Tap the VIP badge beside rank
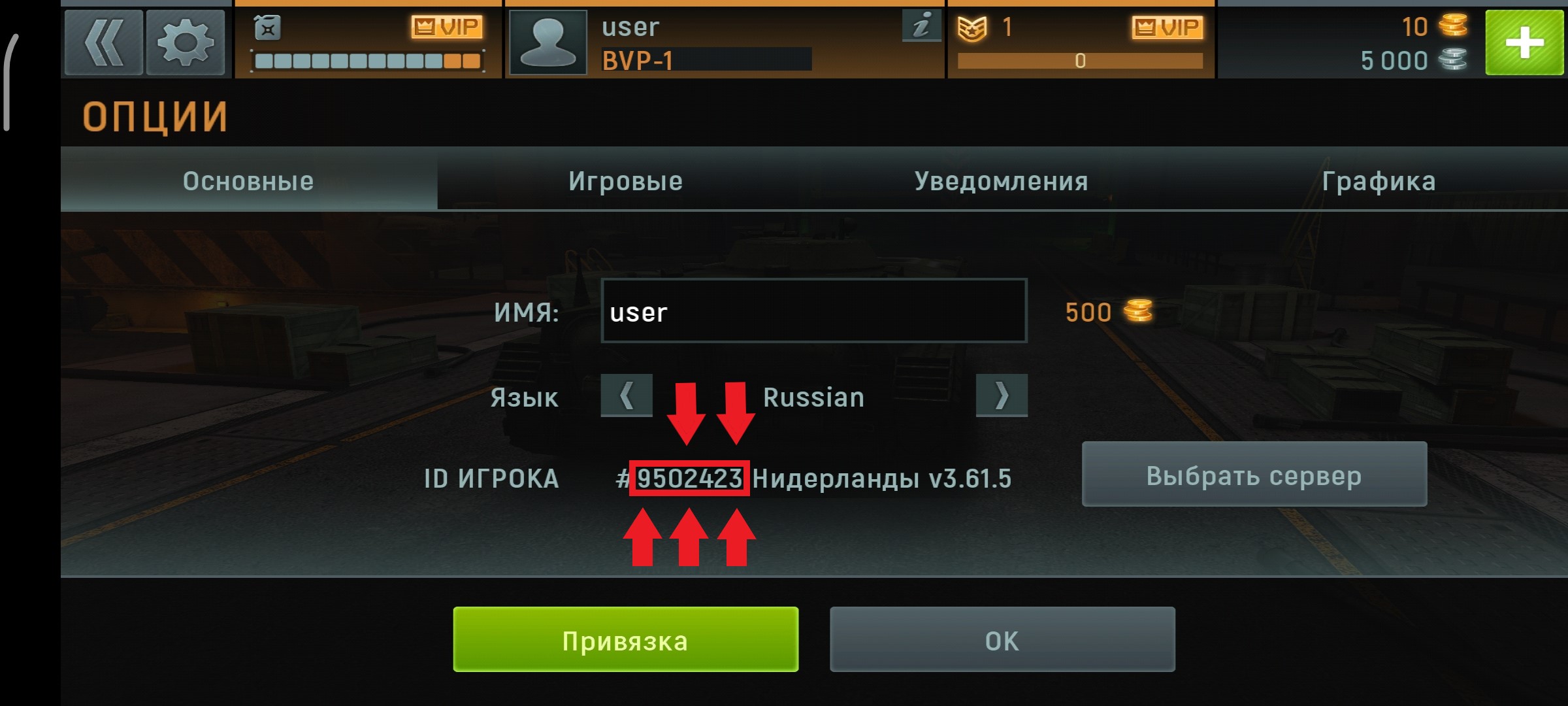The width and height of the screenshot is (1568, 706). coord(1168,27)
